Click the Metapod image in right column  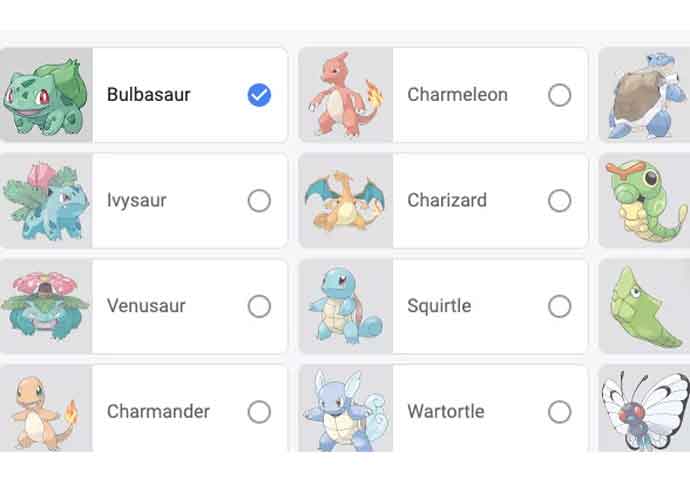tap(645, 306)
